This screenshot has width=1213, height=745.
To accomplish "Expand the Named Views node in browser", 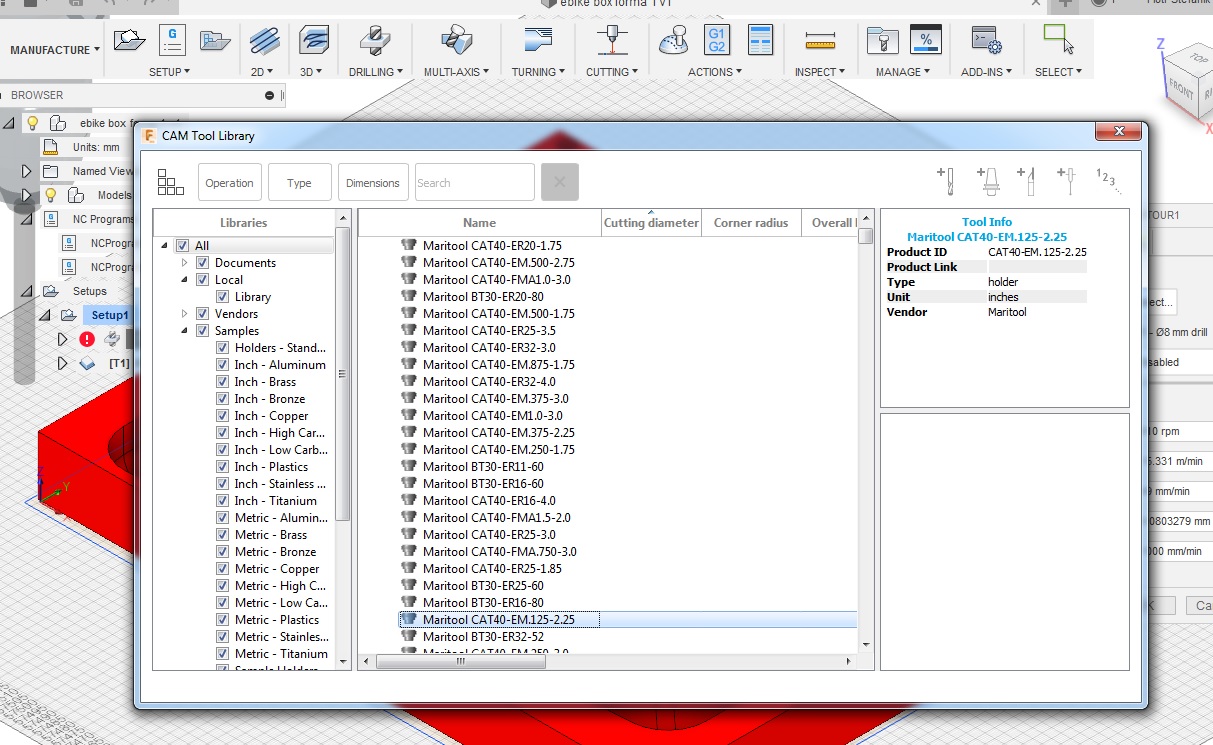I will [27, 171].
